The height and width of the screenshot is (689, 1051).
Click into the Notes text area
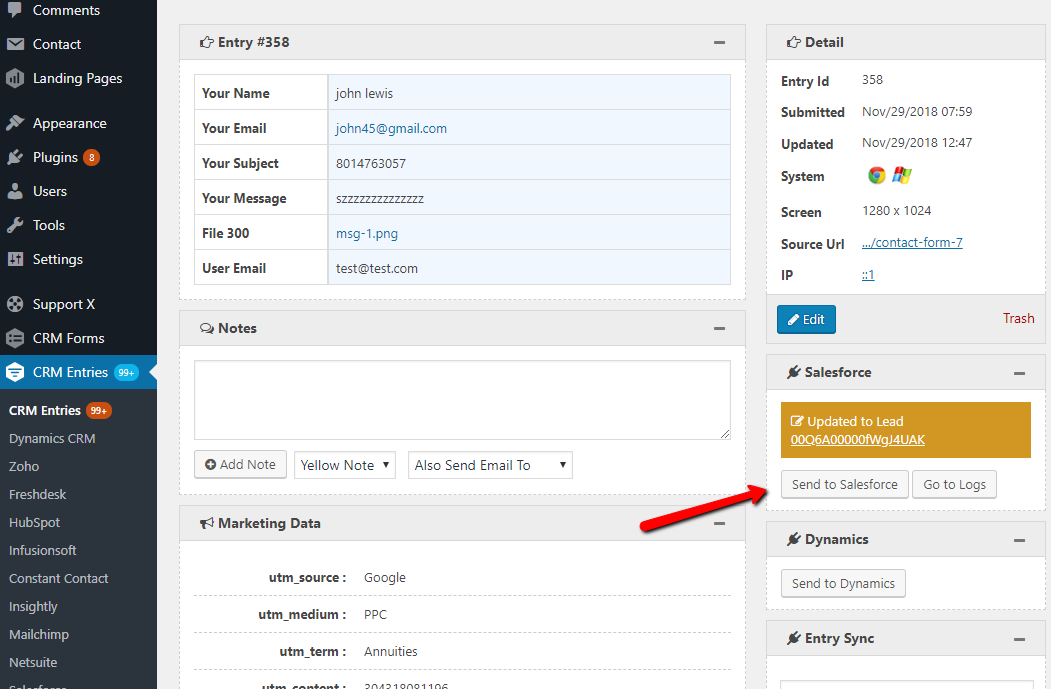pyautogui.click(x=462, y=400)
